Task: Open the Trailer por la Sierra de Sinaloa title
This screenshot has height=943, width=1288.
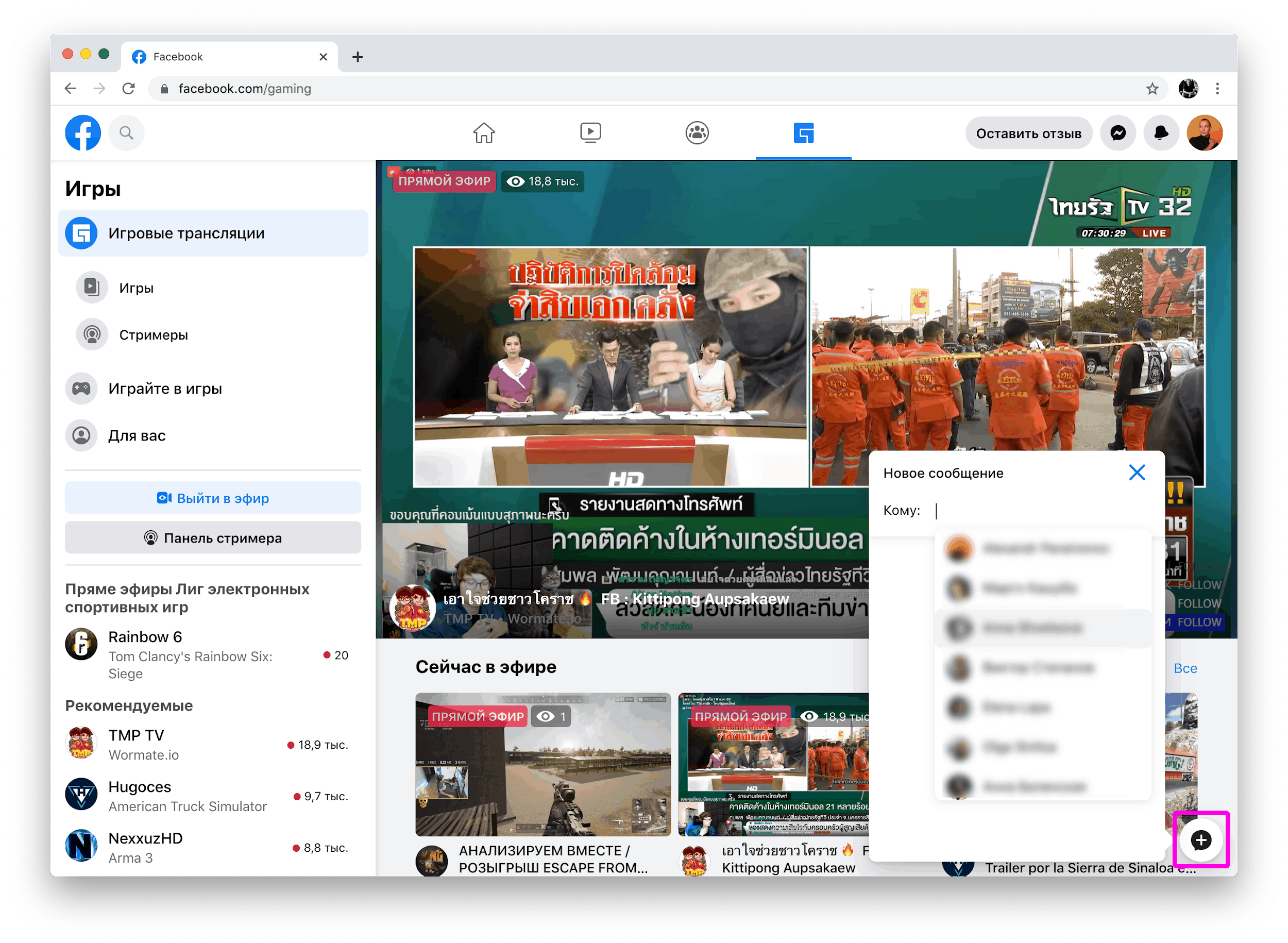Action: (x=1090, y=868)
